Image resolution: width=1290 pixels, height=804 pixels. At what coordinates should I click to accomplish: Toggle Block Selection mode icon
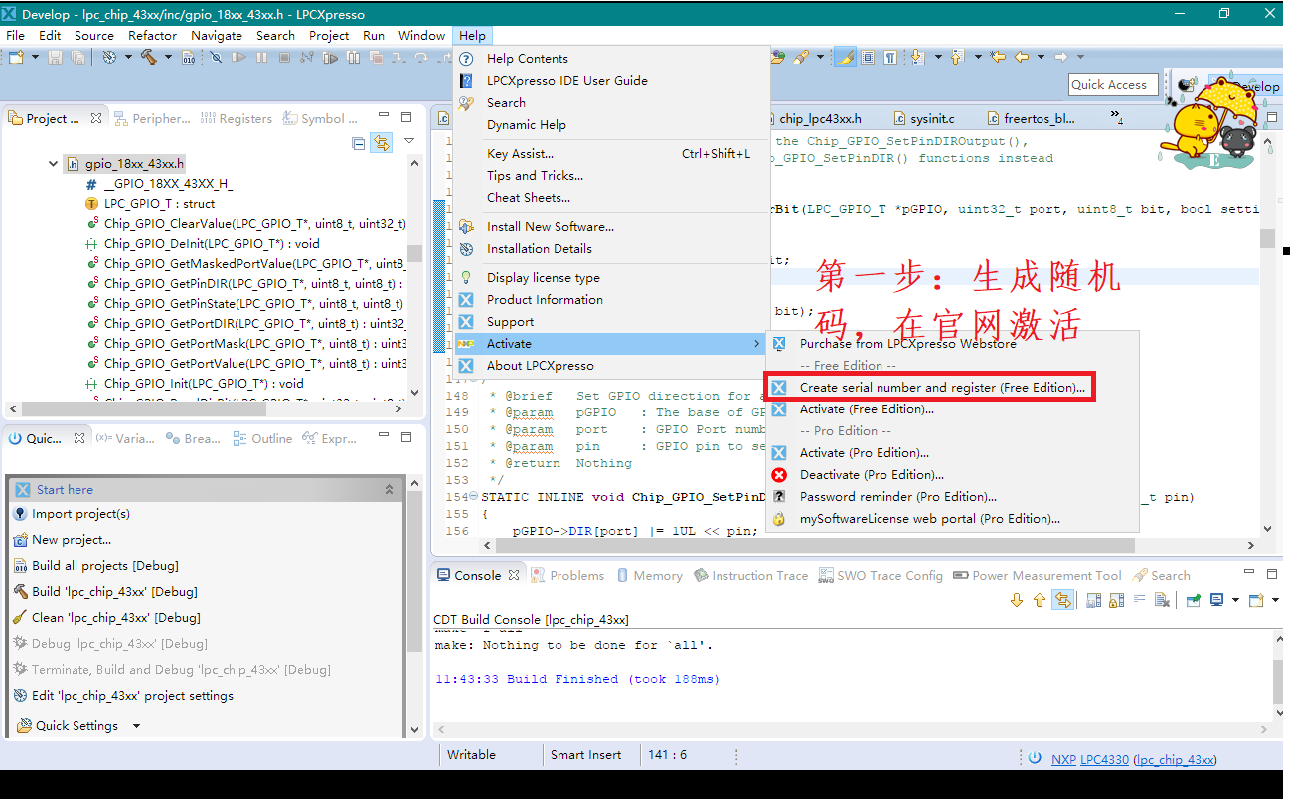(x=868, y=58)
